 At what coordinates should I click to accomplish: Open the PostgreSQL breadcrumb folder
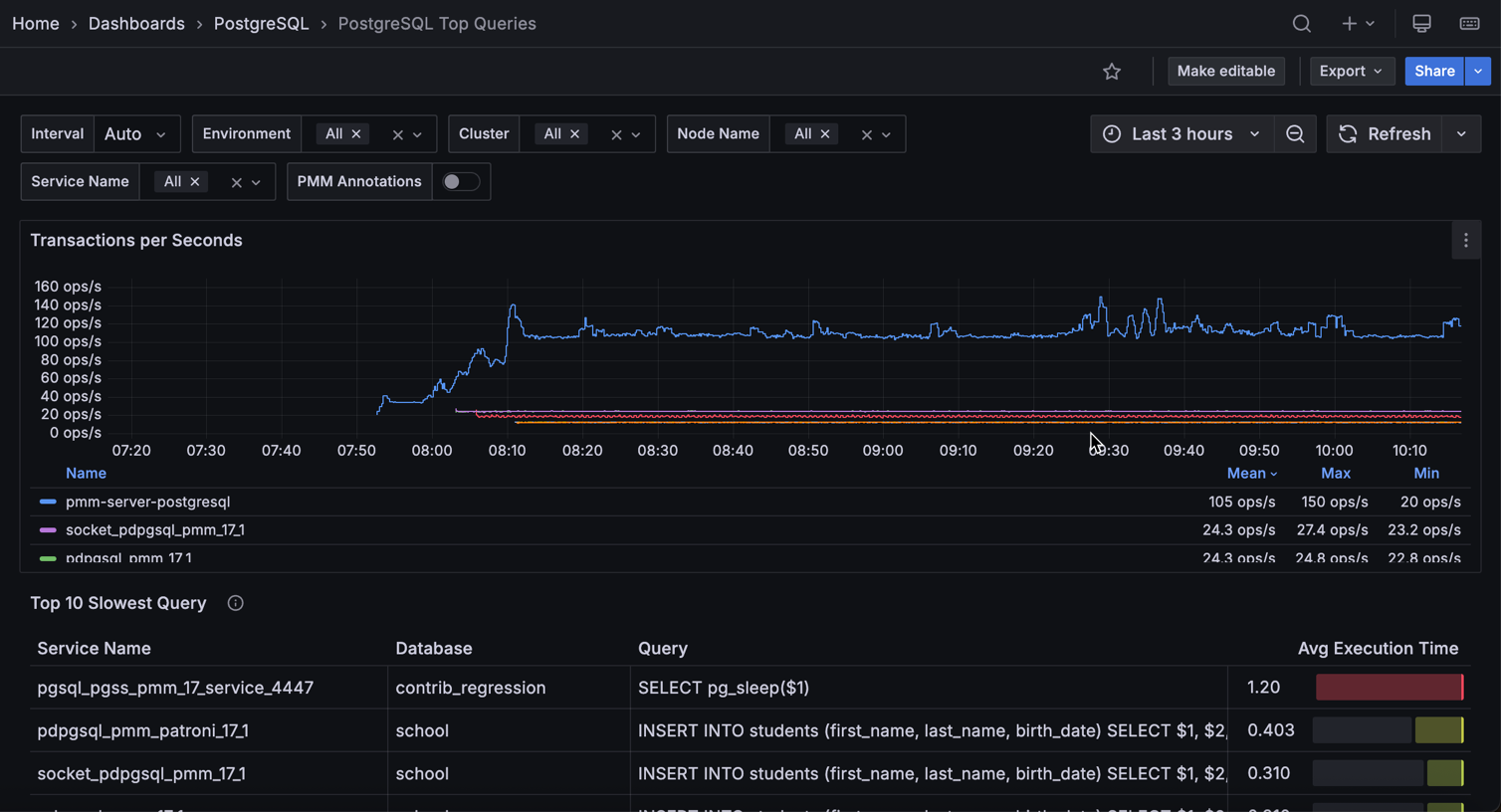tap(261, 23)
